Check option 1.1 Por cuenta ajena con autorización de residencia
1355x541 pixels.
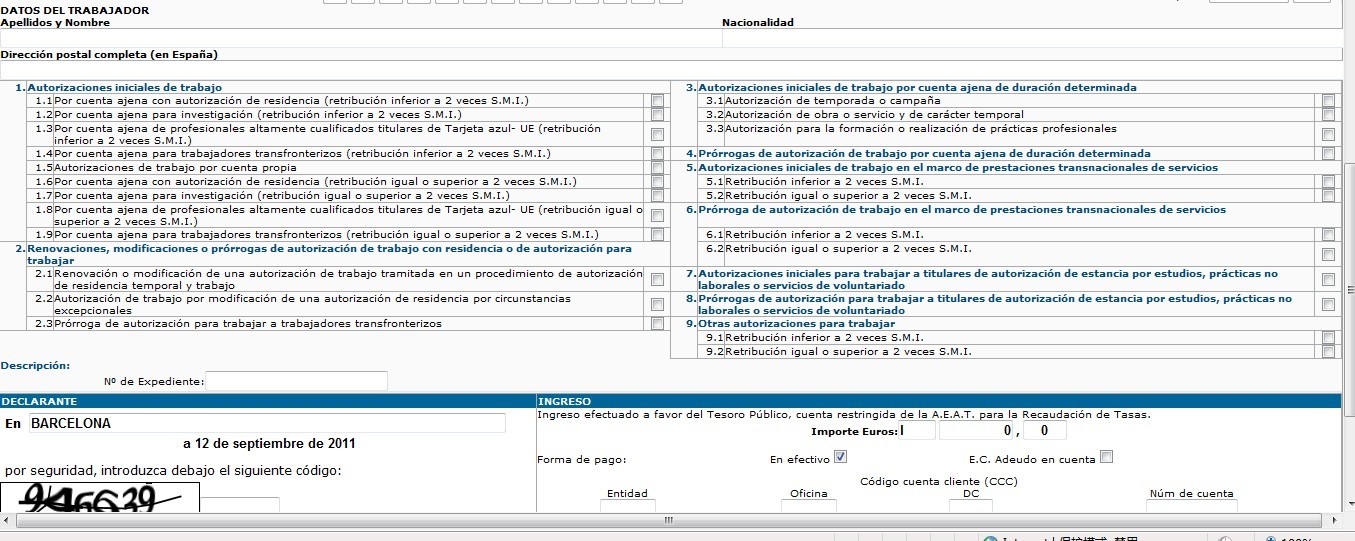[657, 101]
